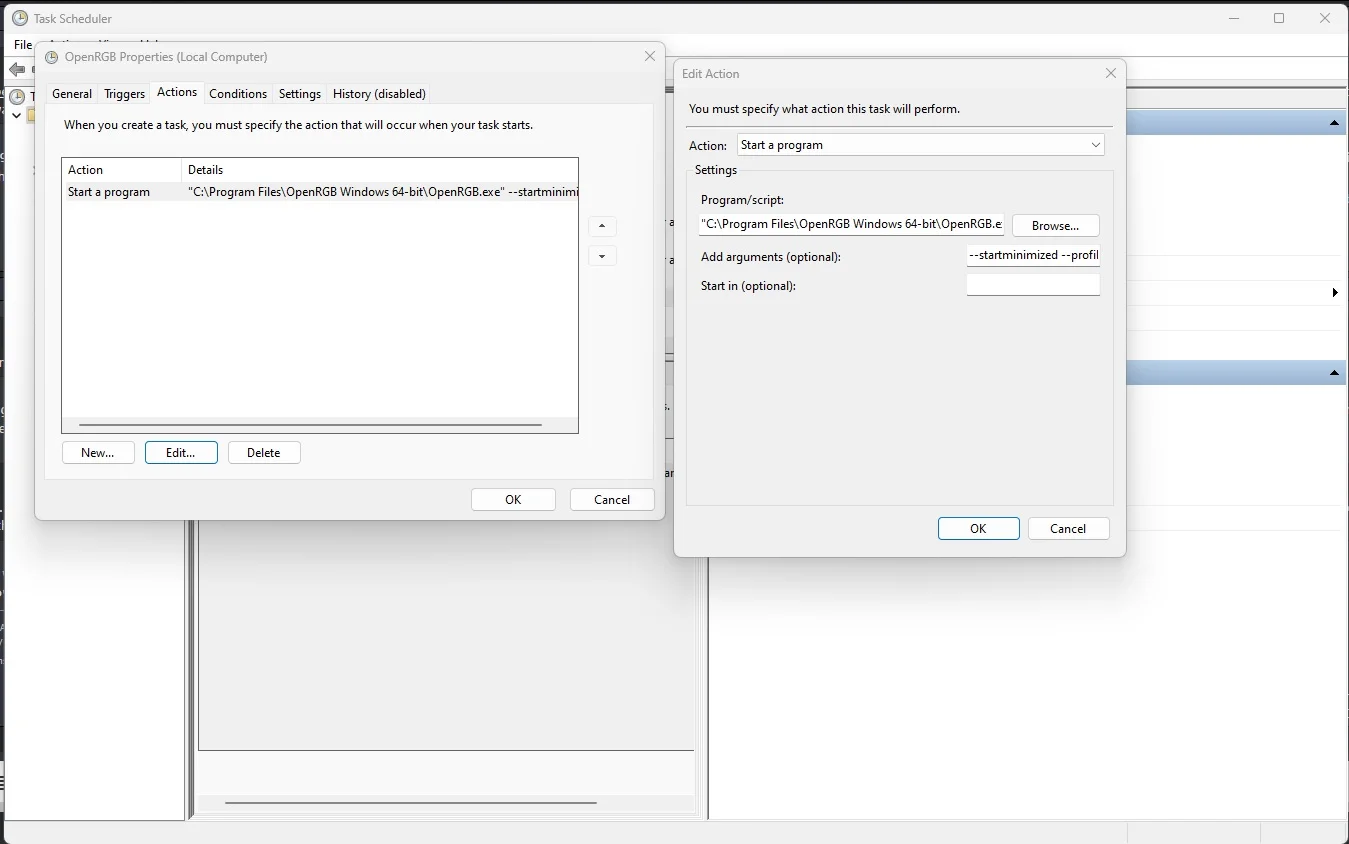Collapse the top Actions pane section arrow
The image size is (1349, 844).
(1334, 123)
